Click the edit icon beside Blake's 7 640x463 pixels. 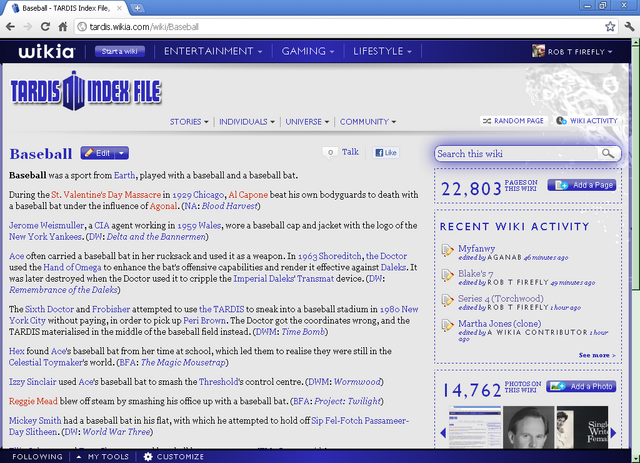pyautogui.click(x=447, y=276)
